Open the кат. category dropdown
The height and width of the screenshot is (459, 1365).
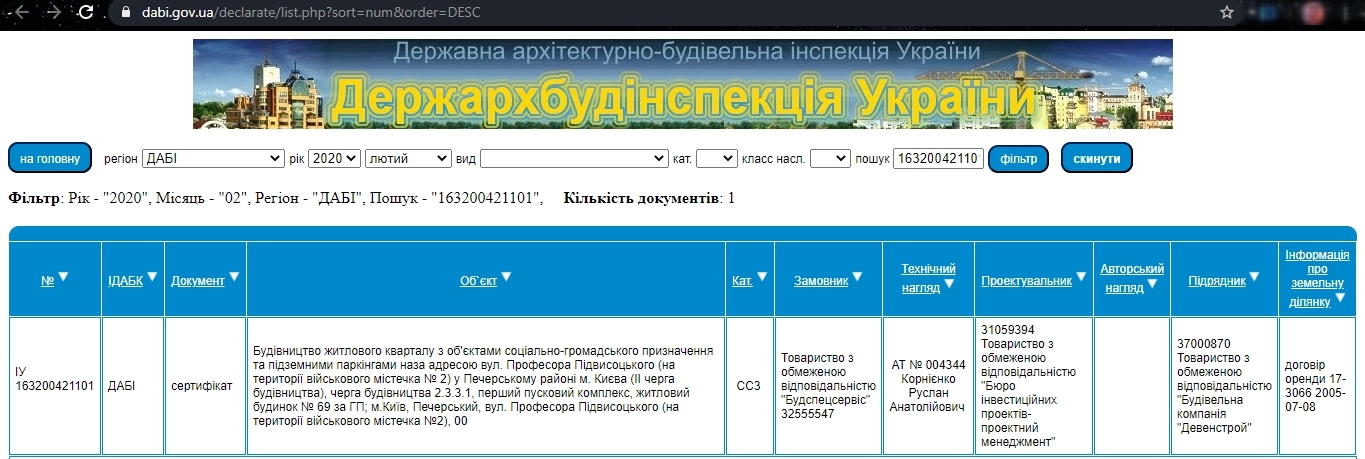click(716, 158)
